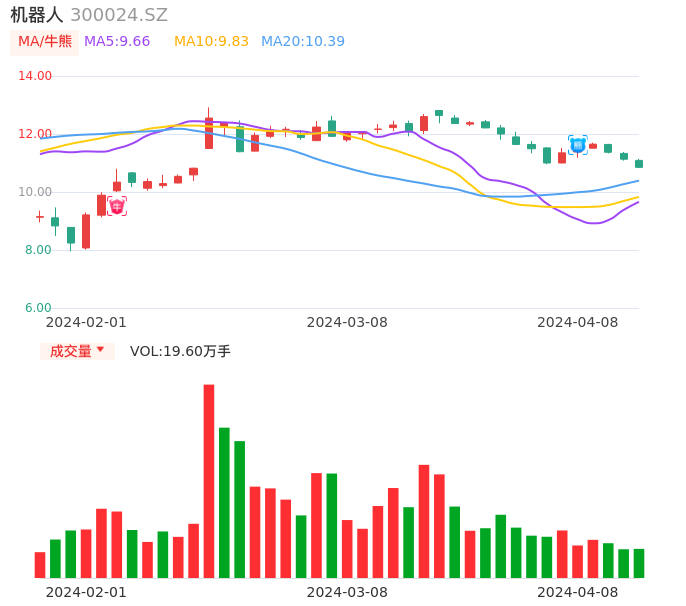
Task: Open the 成交量 indicator dropdown
Action: click(77, 351)
